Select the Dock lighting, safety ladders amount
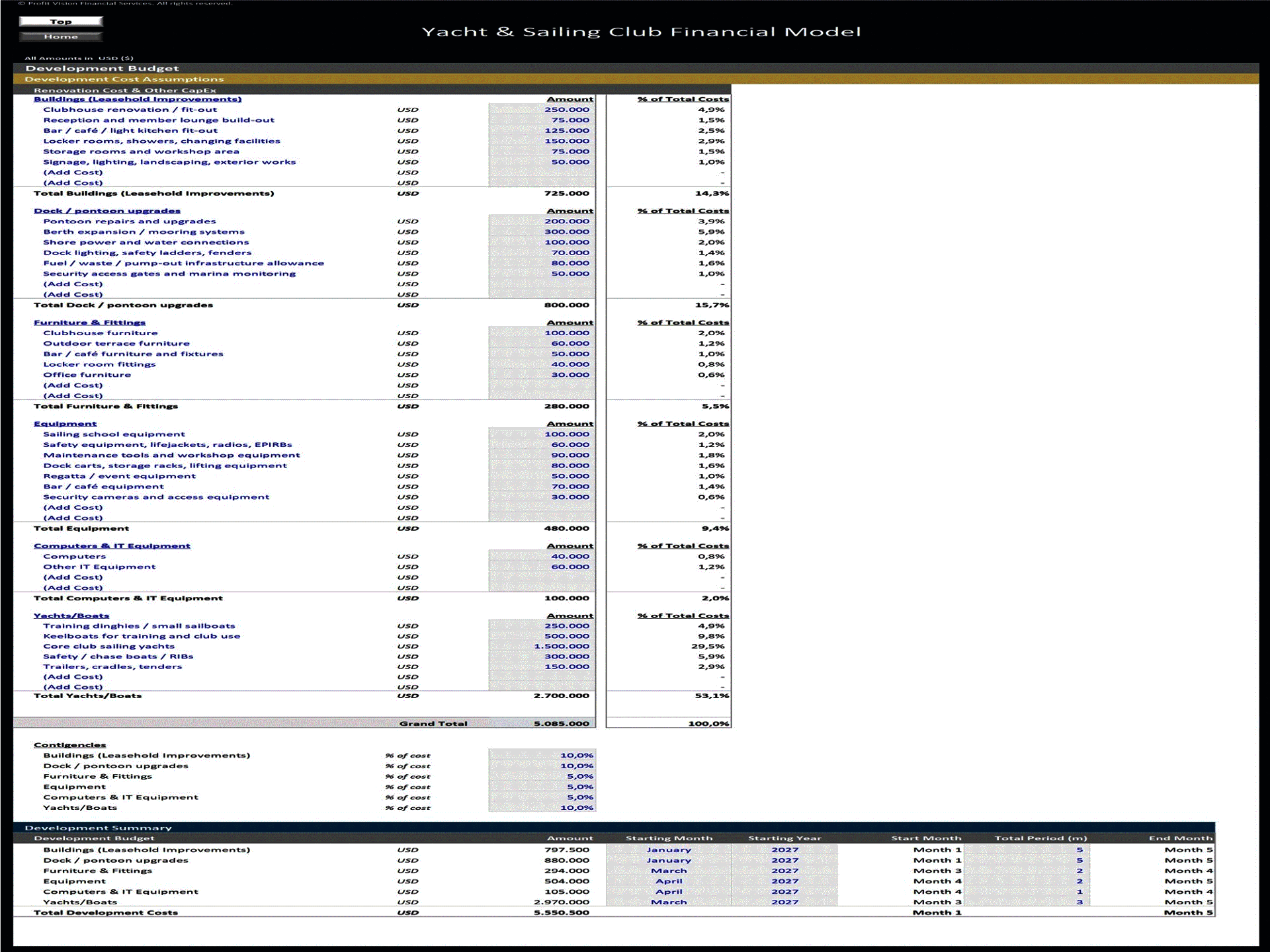Viewport: 1270px width, 952px height. tap(542, 253)
